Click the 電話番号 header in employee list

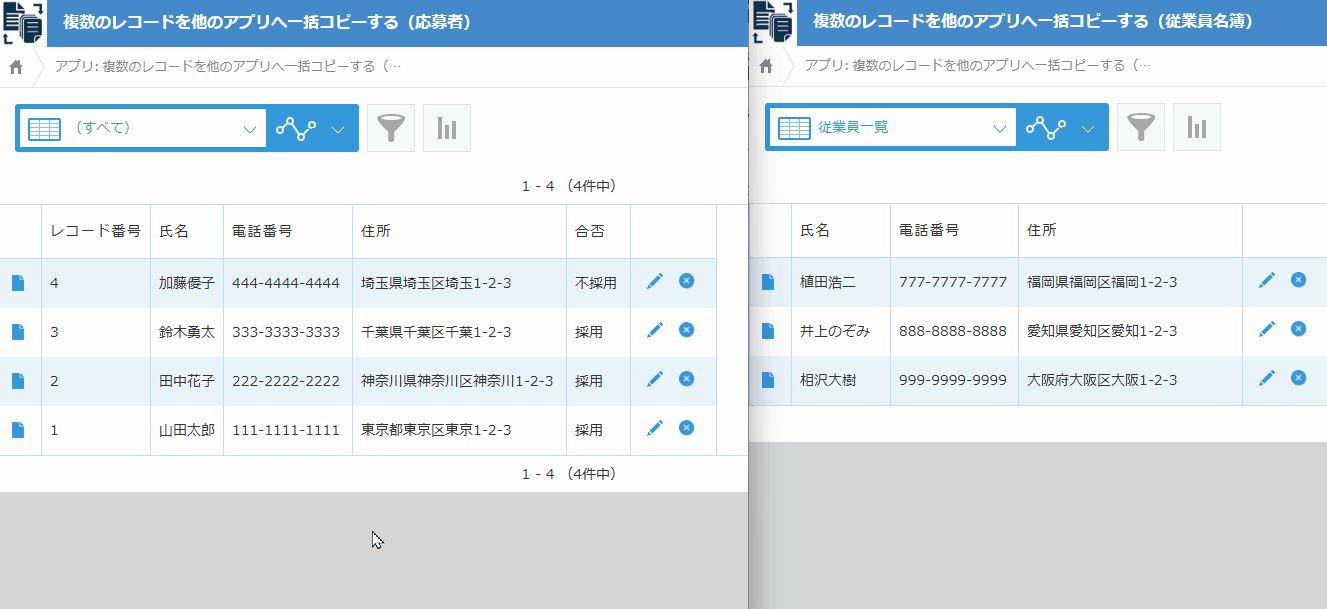click(x=929, y=230)
